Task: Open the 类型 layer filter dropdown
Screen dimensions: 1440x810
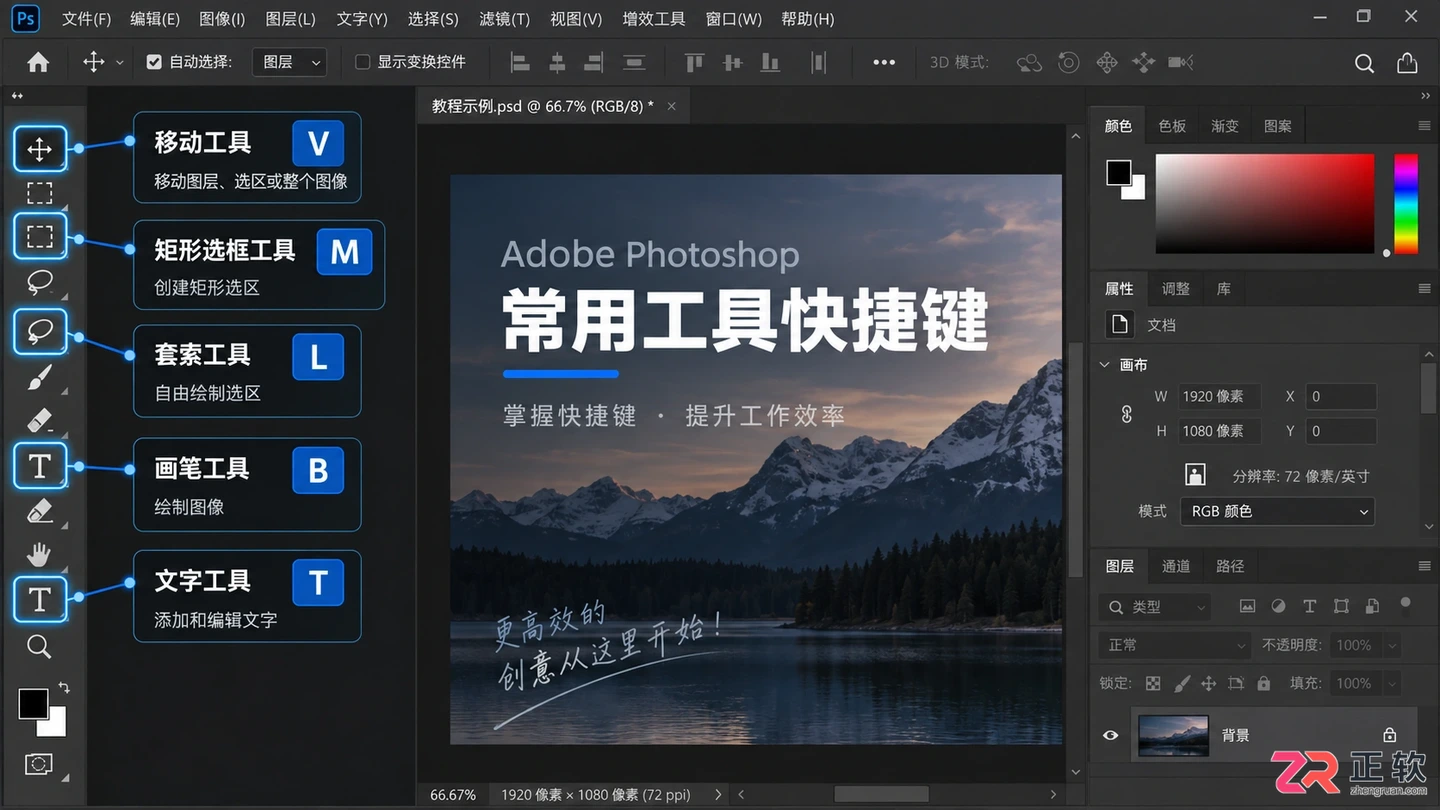Action: coord(1154,606)
